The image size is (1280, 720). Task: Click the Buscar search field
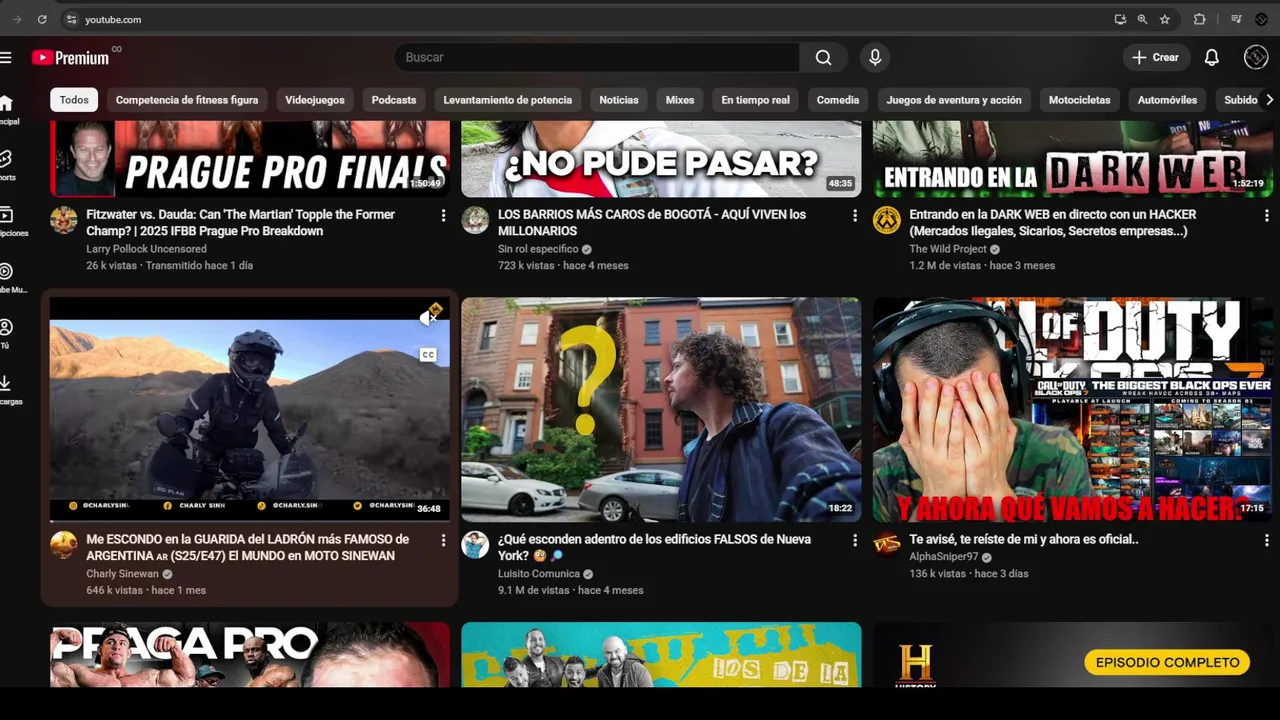[597, 57]
